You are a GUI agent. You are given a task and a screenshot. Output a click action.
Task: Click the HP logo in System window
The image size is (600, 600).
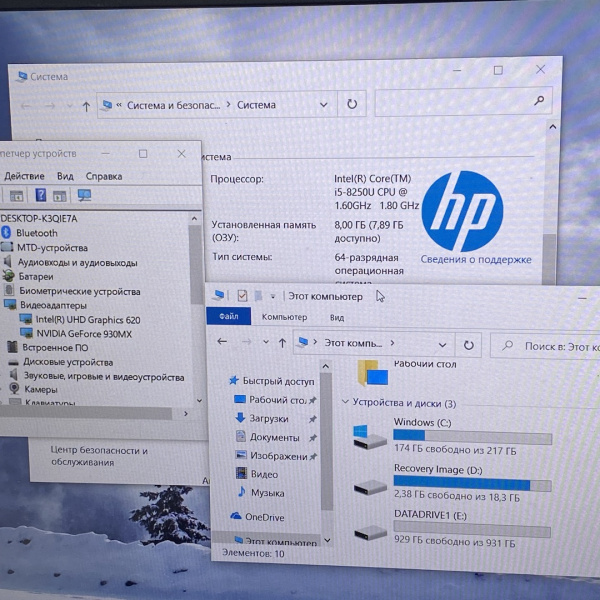[x=462, y=211]
